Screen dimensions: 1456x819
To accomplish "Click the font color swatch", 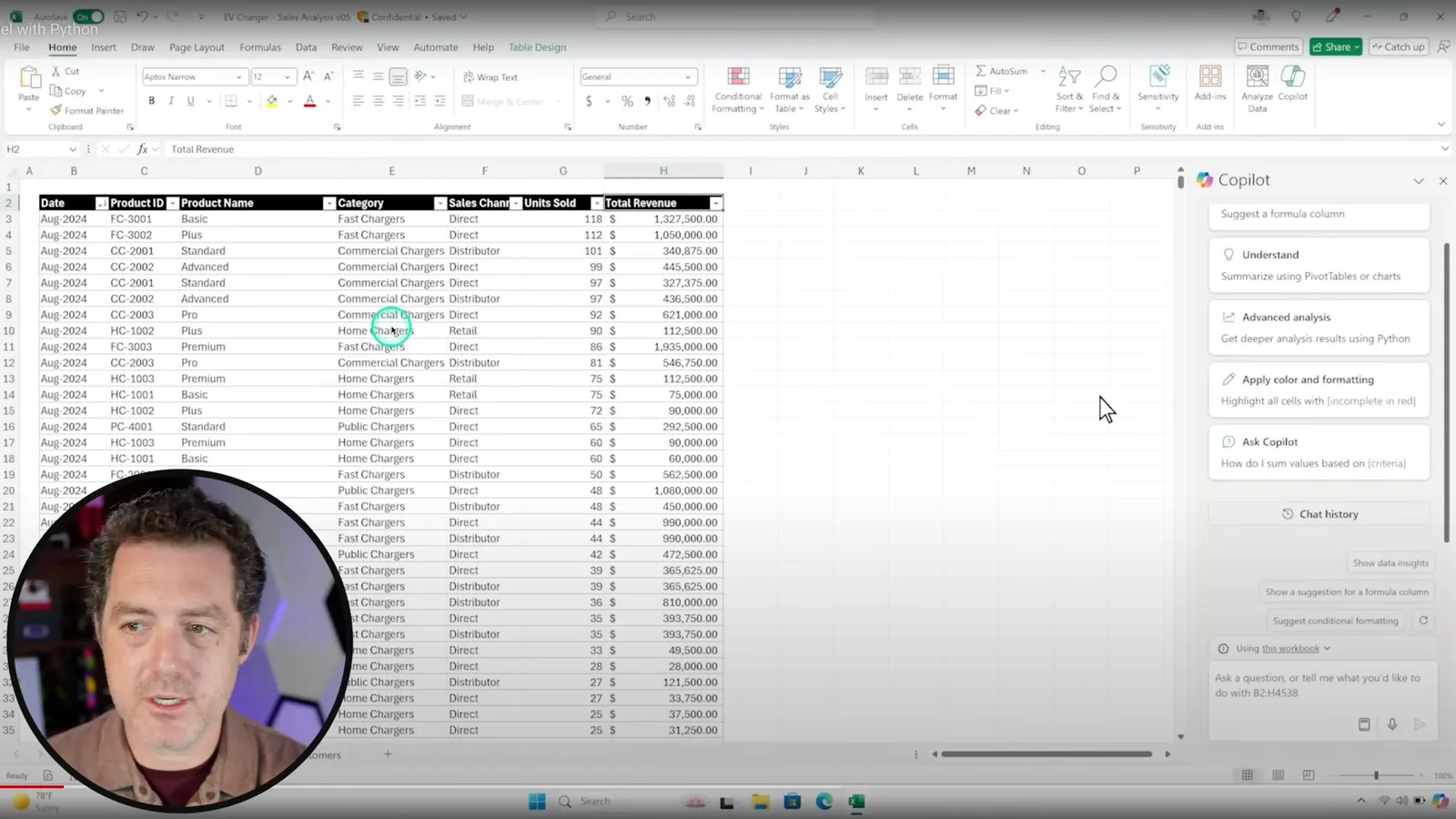I will click(309, 101).
